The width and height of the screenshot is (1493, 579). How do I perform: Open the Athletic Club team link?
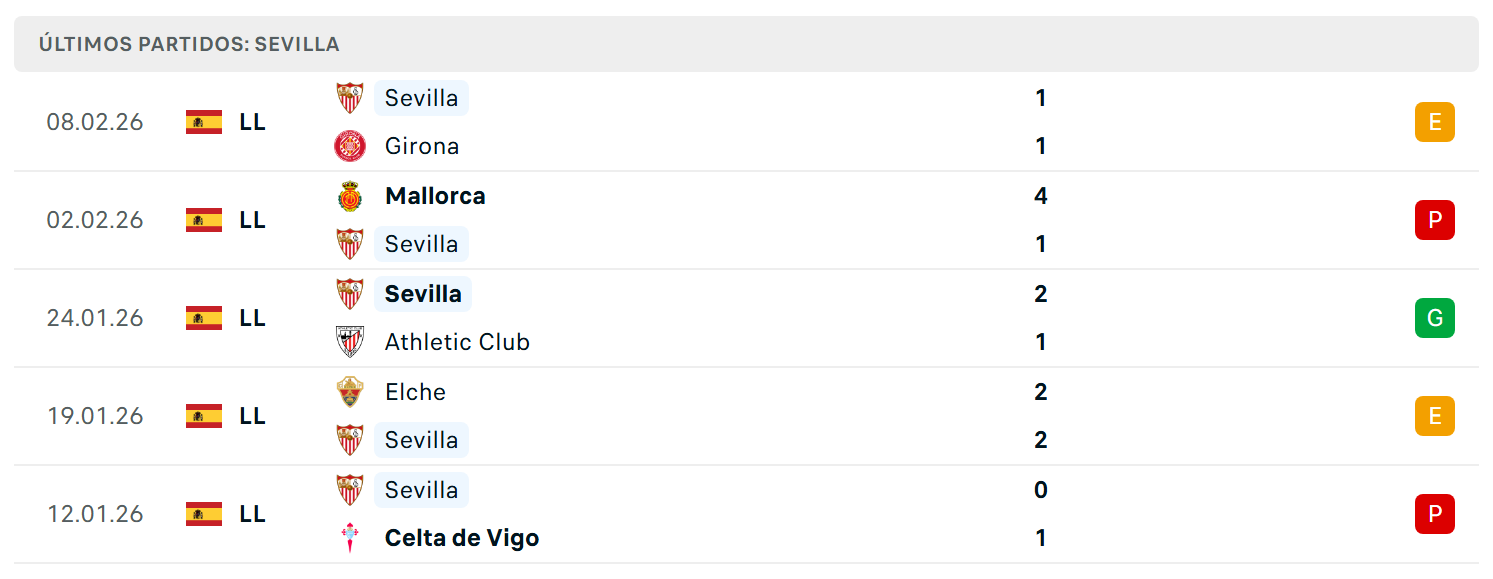coord(457,342)
